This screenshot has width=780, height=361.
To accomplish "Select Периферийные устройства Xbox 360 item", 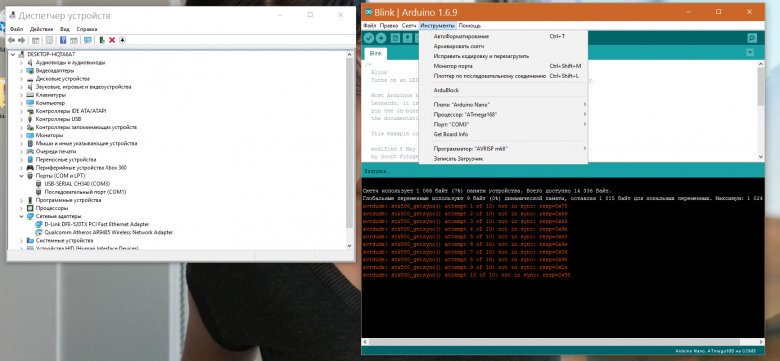I will [81, 168].
